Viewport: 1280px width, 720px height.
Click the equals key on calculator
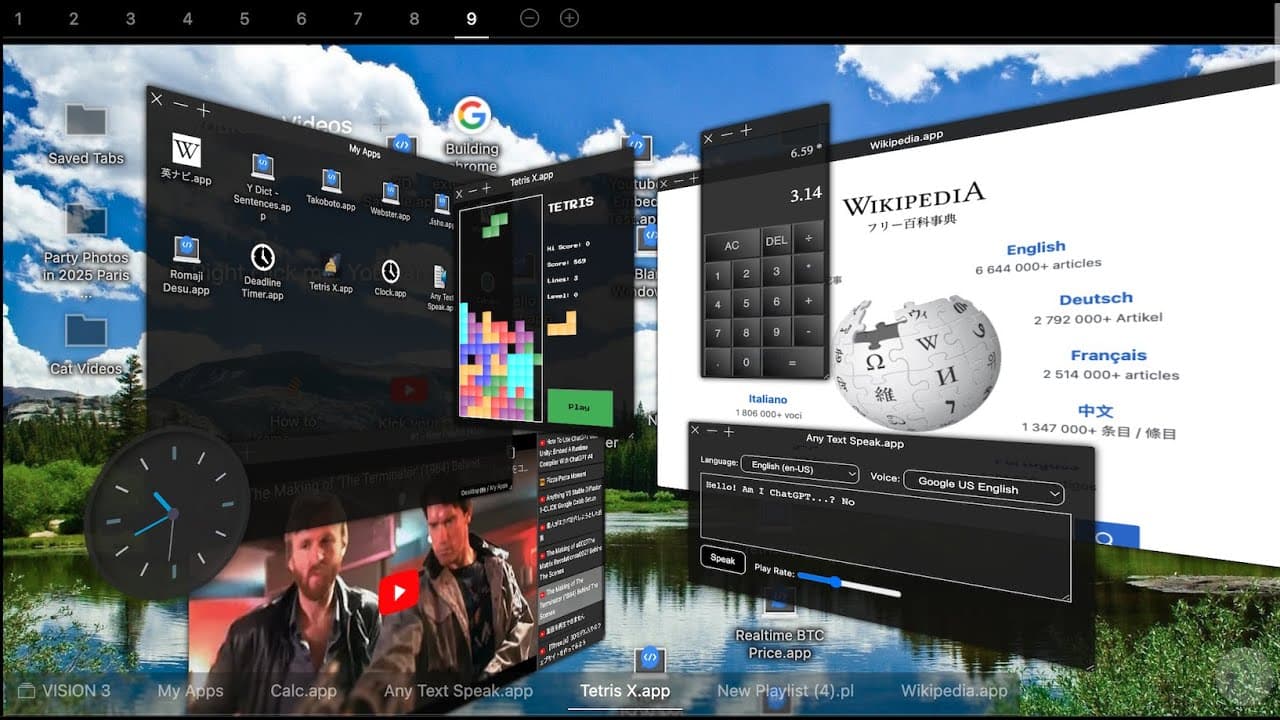click(x=792, y=364)
